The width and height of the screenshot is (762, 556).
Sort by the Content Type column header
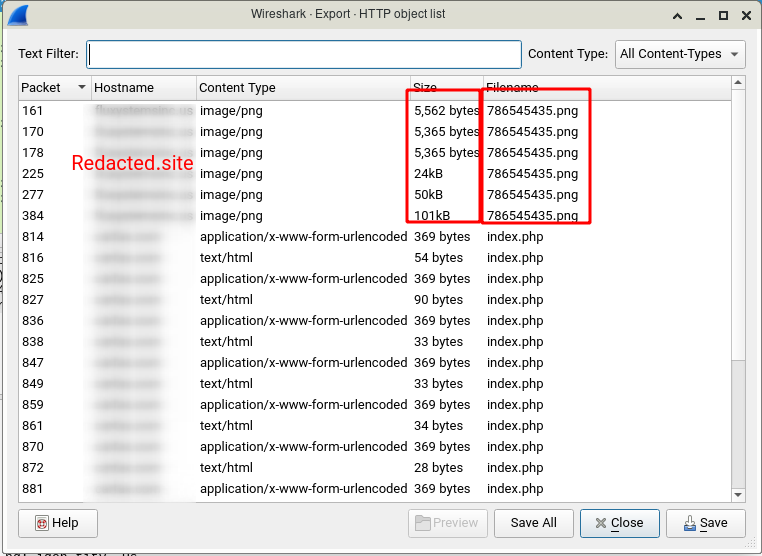click(303, 87)
